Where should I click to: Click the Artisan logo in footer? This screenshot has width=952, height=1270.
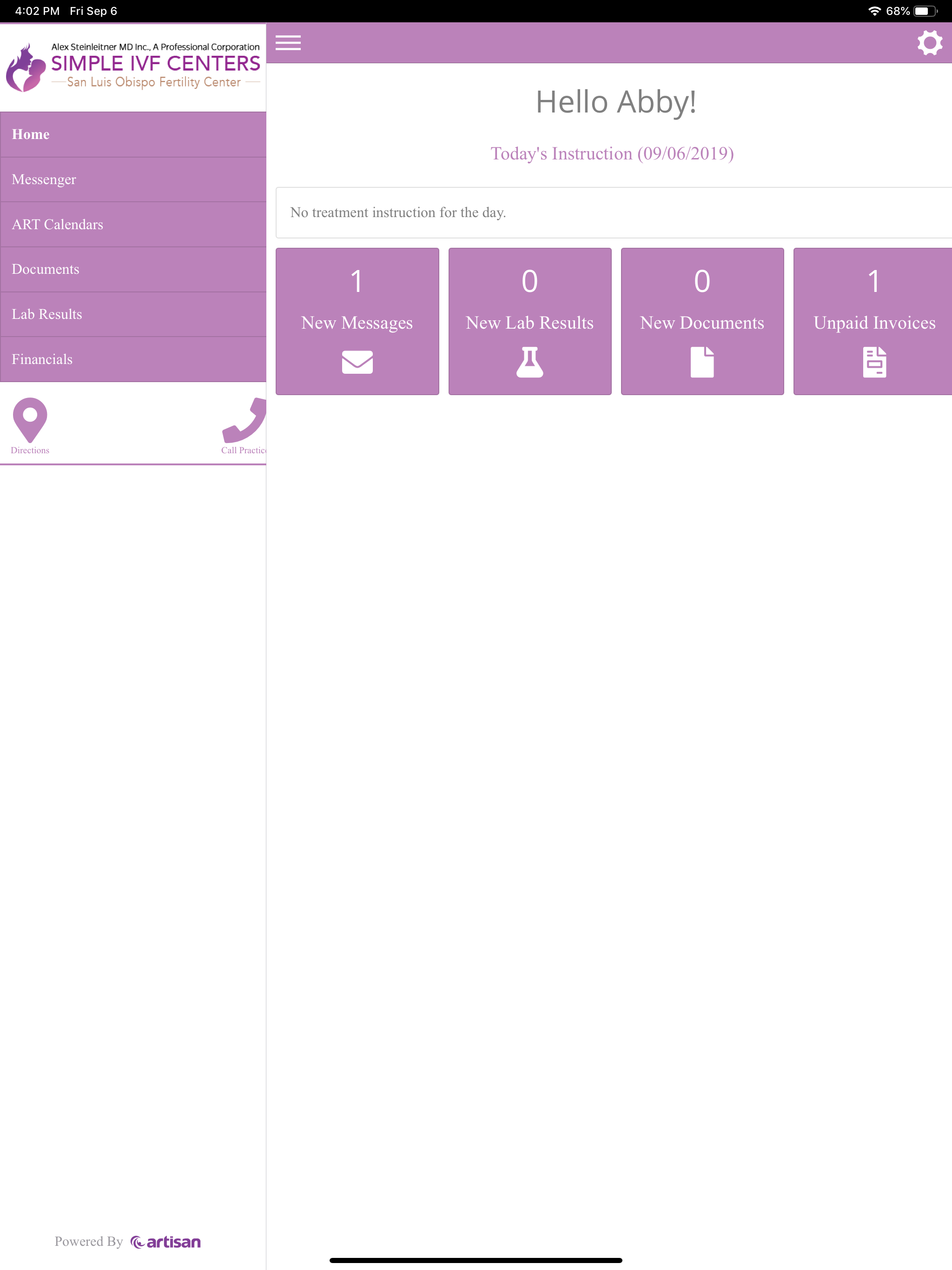tap(165, 1242)
